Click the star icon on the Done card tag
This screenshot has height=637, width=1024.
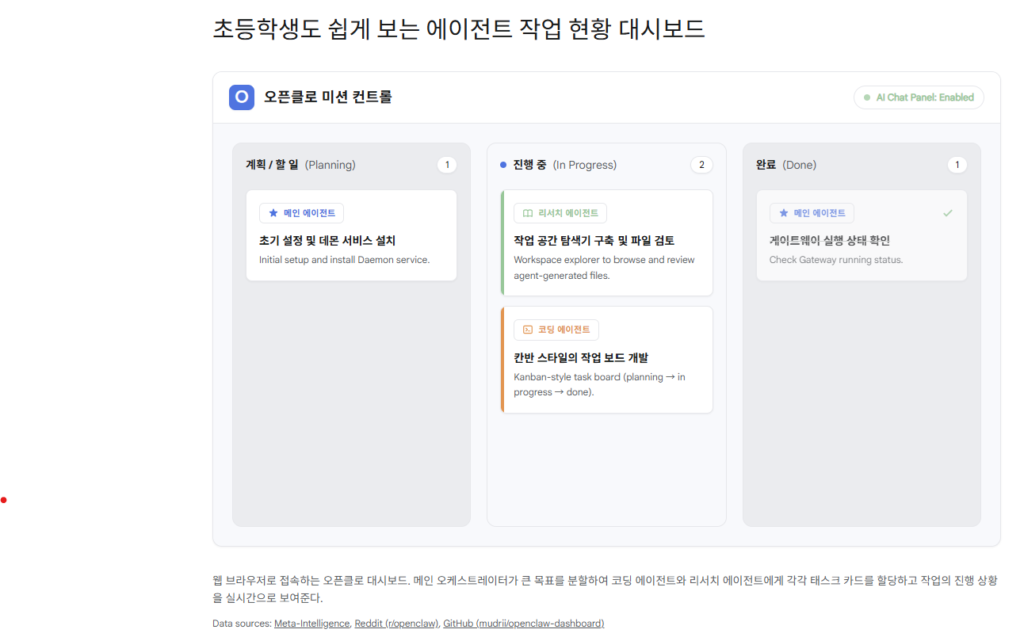tap(784, 213)
